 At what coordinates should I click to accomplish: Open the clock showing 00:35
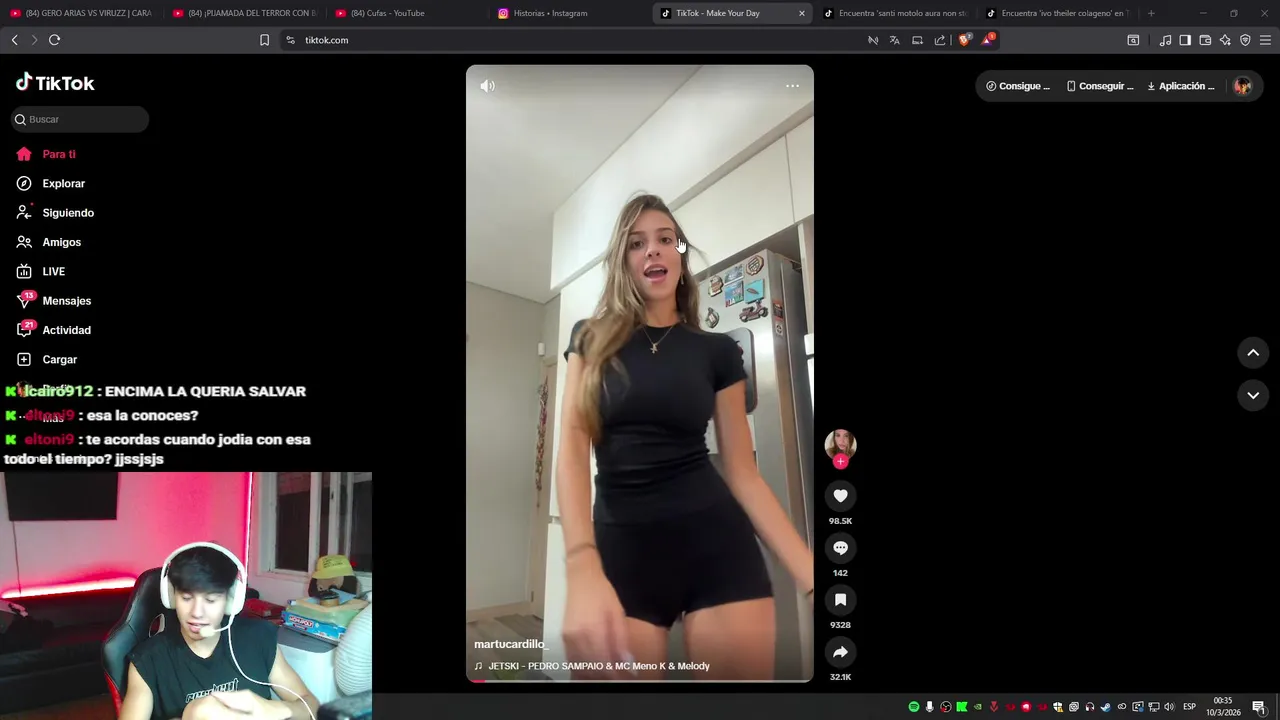point(1223,707)
